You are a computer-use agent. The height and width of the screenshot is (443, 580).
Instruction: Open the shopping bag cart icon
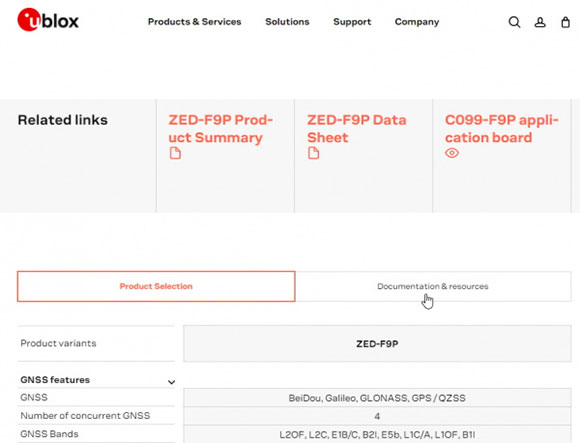(x=566, y=22)
